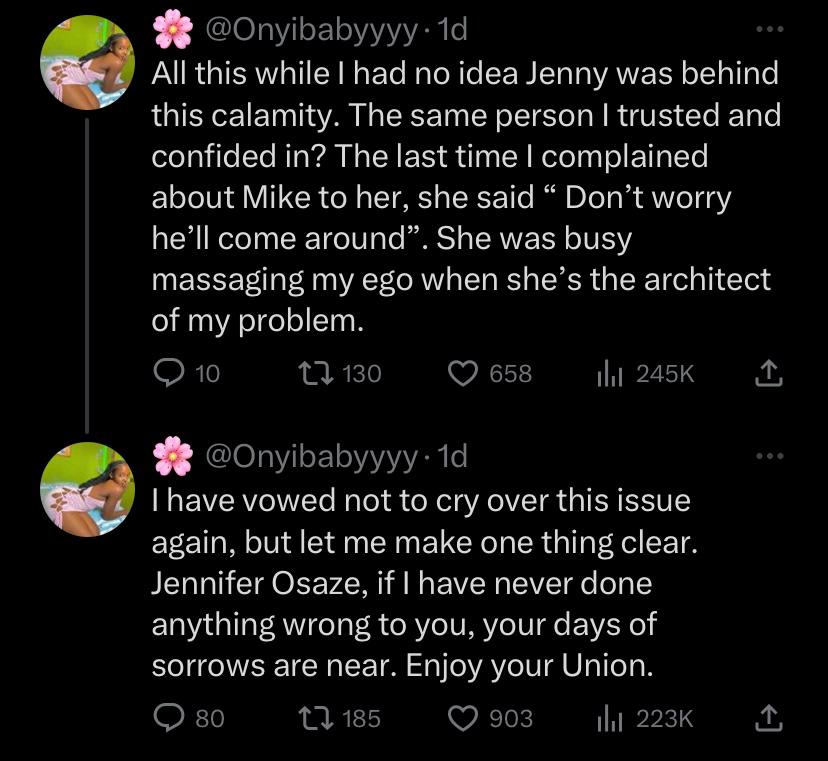Open more options on first tweet
The image size is (828, 761).
click(770, 30)
